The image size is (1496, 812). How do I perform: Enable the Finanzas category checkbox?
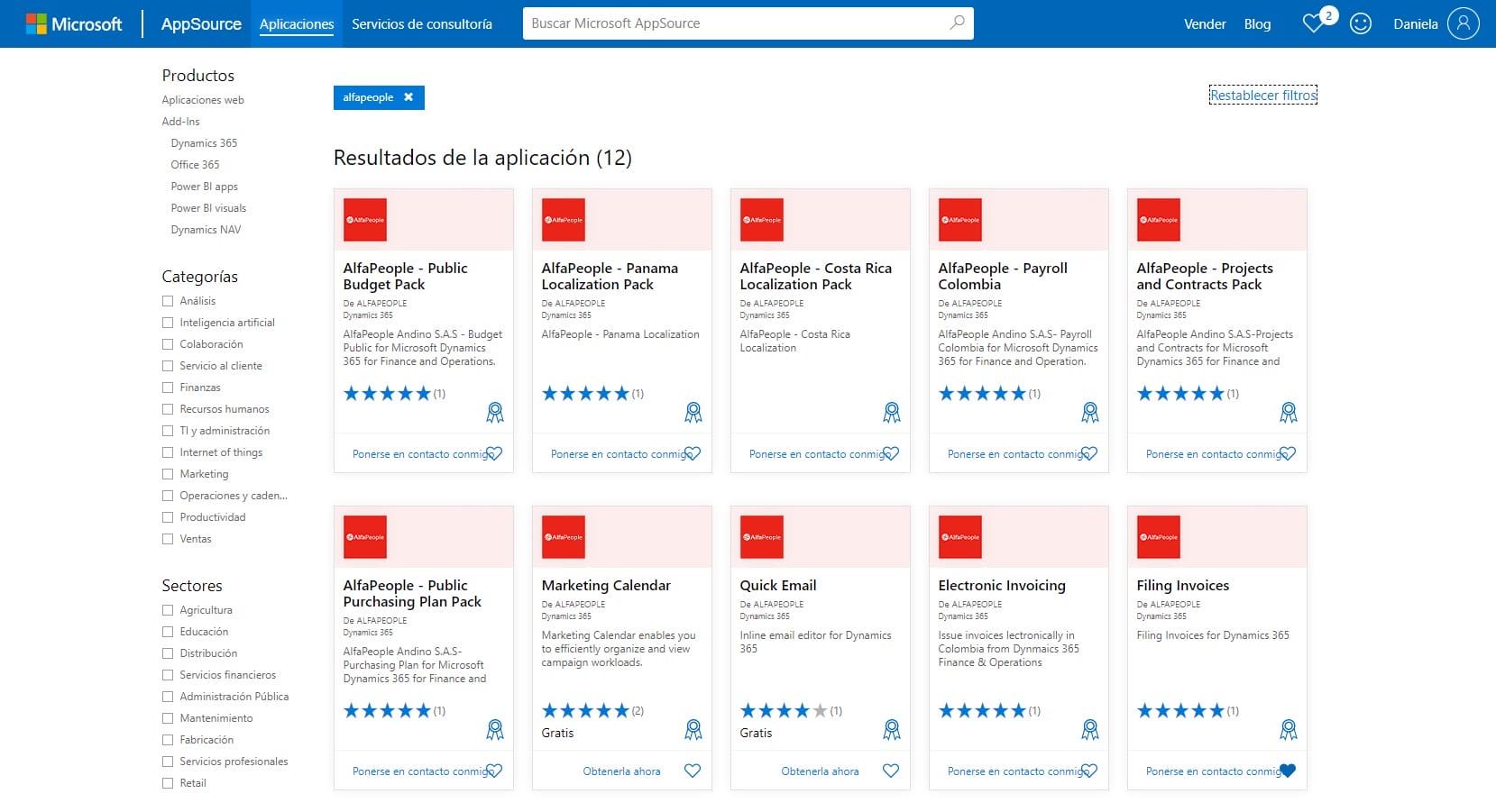coord(168,388)
